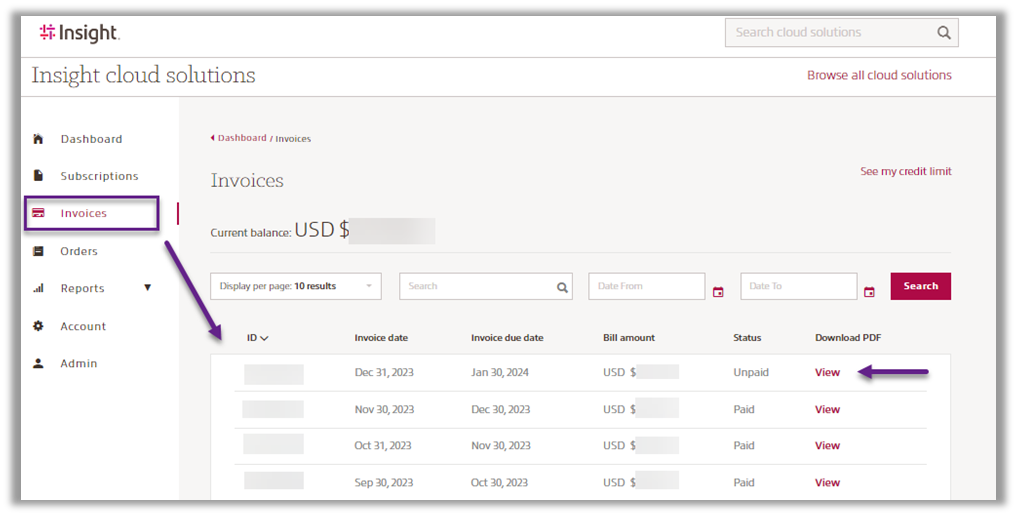Sort by the ID column chevron
Viewport: 1017px width, 516px height.
pyautogui.click(x=264, y=338)
